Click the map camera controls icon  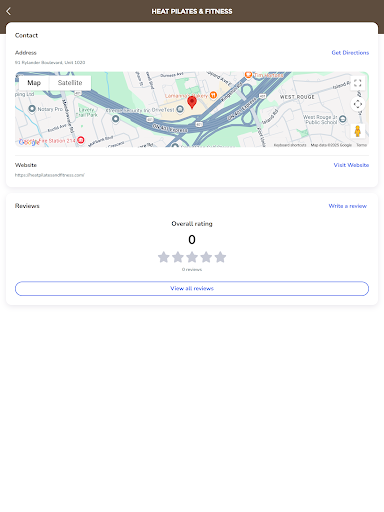pos(358,104)
